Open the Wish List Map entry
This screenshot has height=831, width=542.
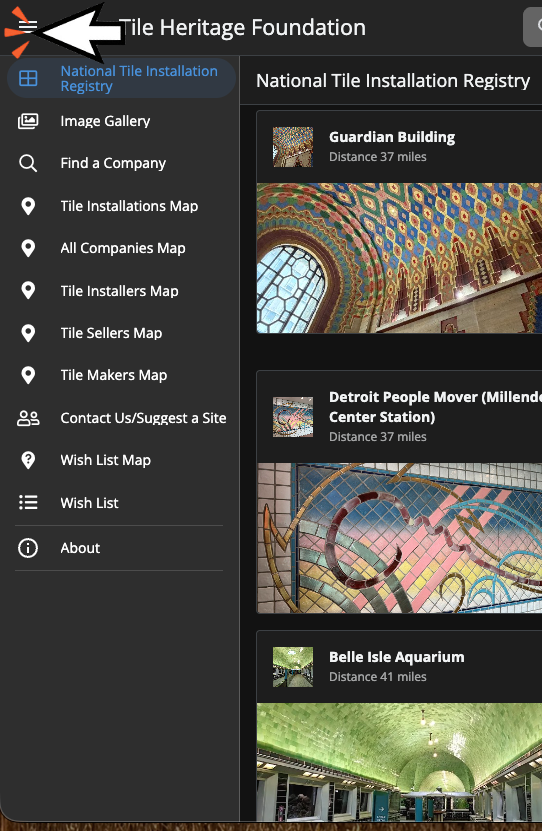click(121, 460)
